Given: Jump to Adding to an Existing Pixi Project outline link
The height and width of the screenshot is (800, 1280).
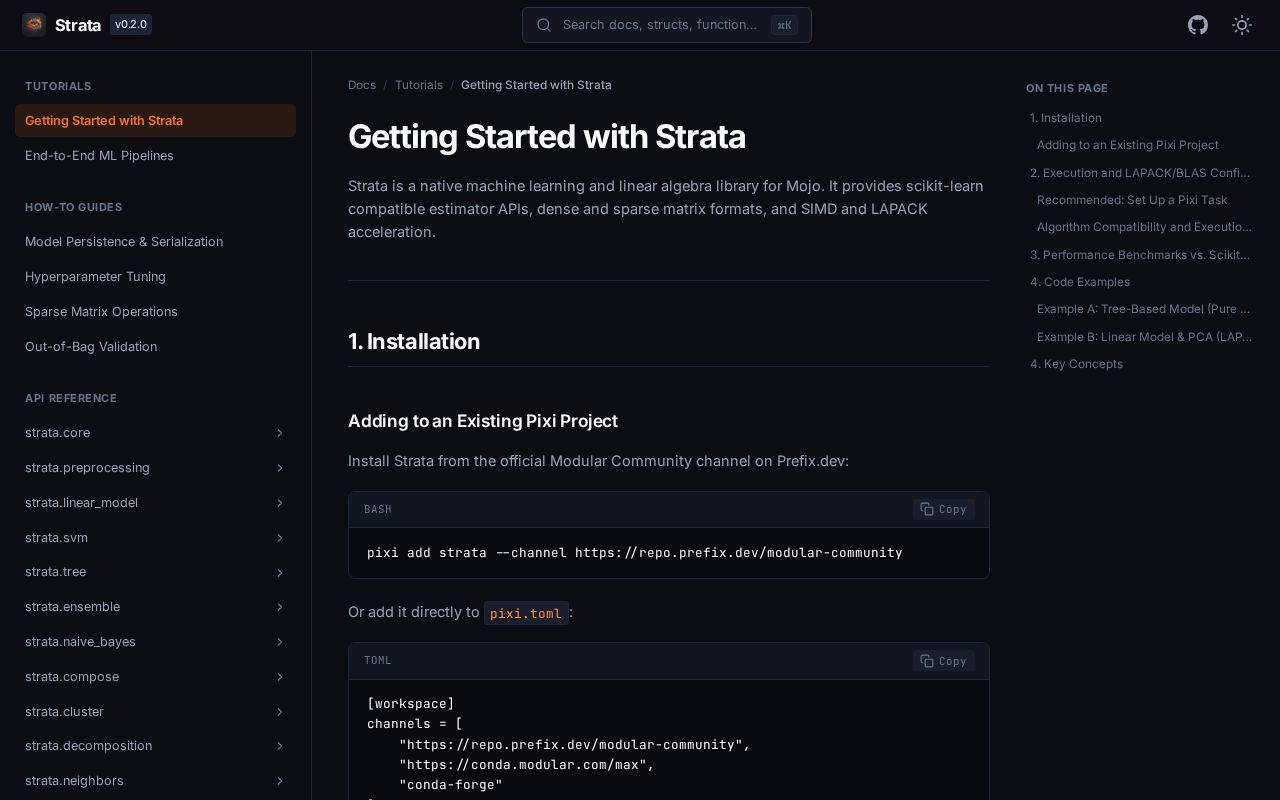Looking at the screenshot, I should (1128, 145).
